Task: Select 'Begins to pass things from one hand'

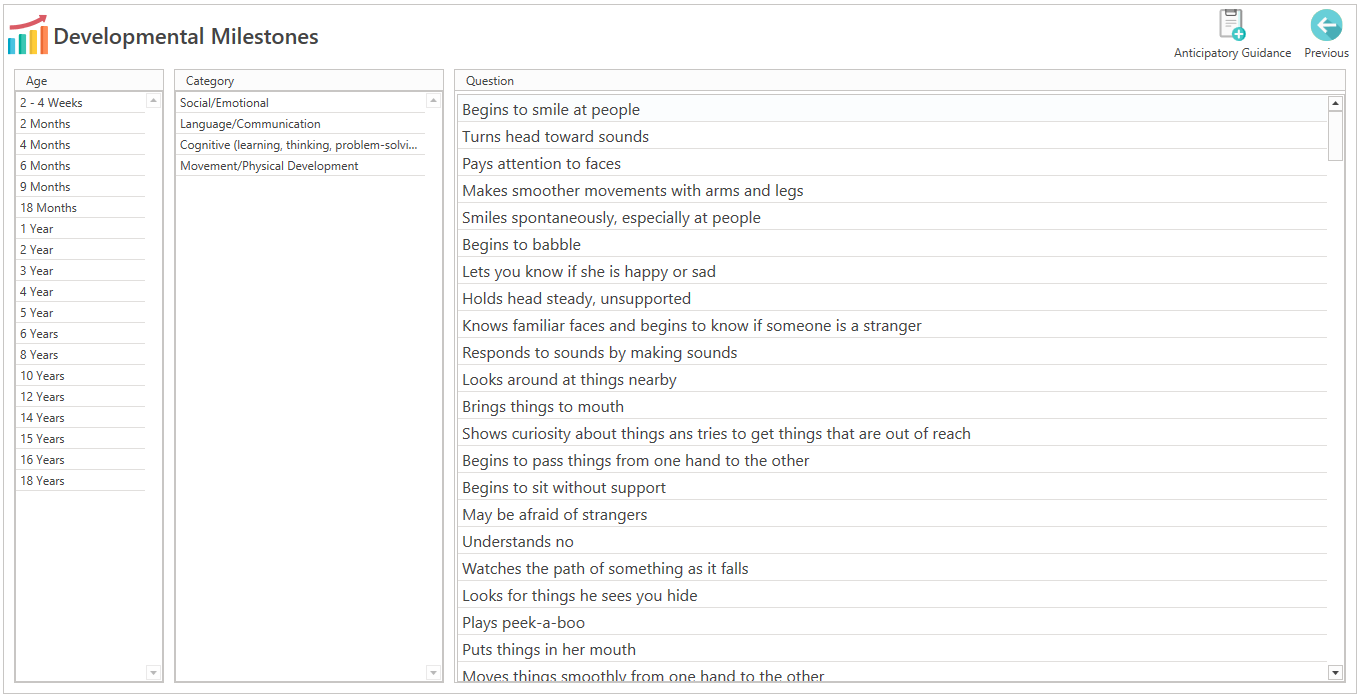Action: (x=893, y=460)
